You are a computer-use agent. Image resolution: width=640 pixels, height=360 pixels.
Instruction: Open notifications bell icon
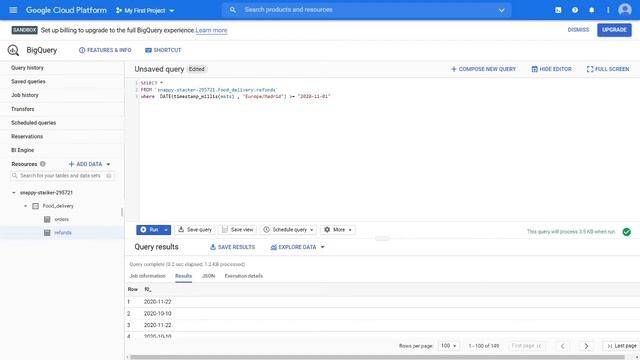[591, 10]
